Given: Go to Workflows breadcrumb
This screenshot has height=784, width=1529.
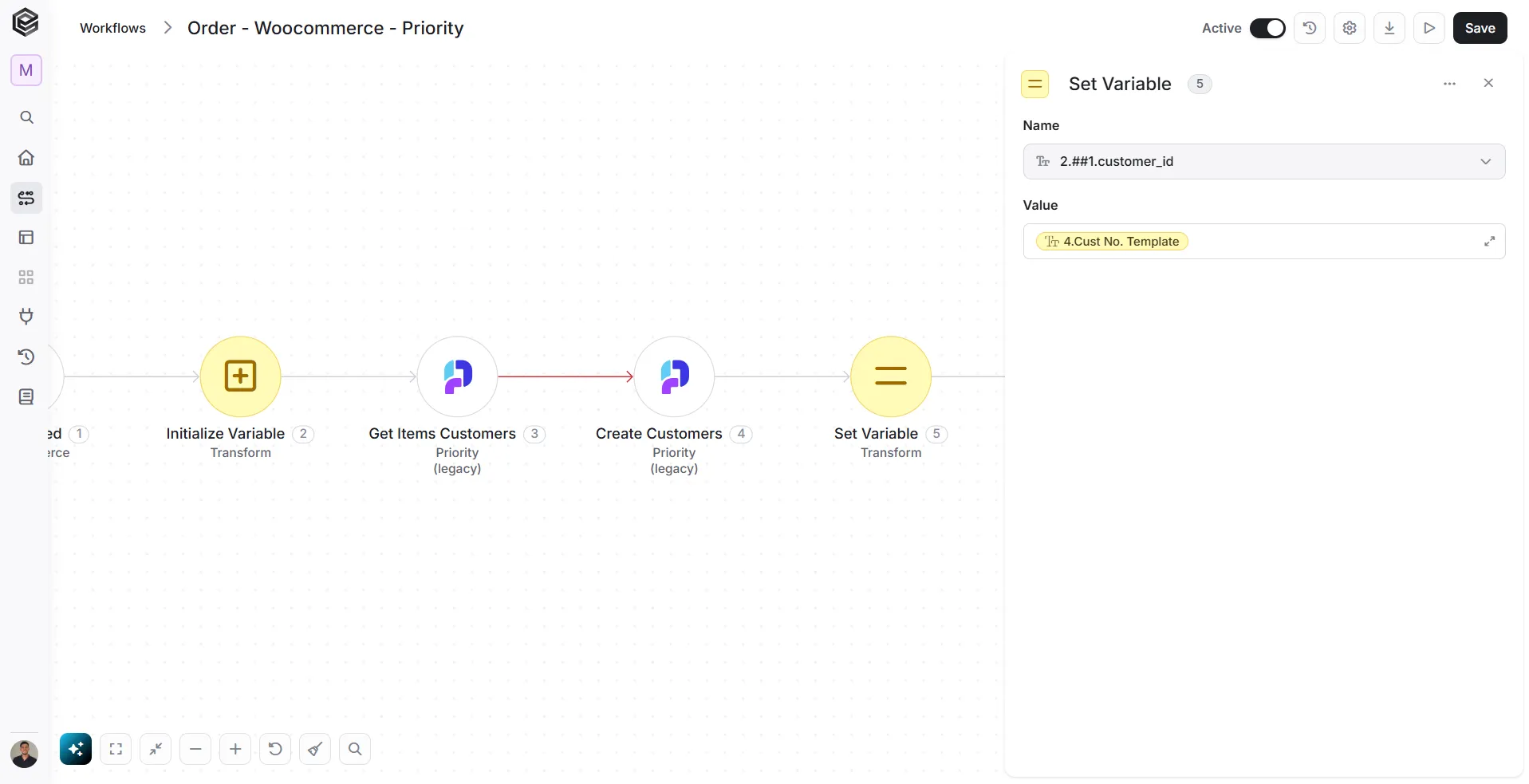Looking at the screenshot, I should pyautogui.click(x=112, y=28).
